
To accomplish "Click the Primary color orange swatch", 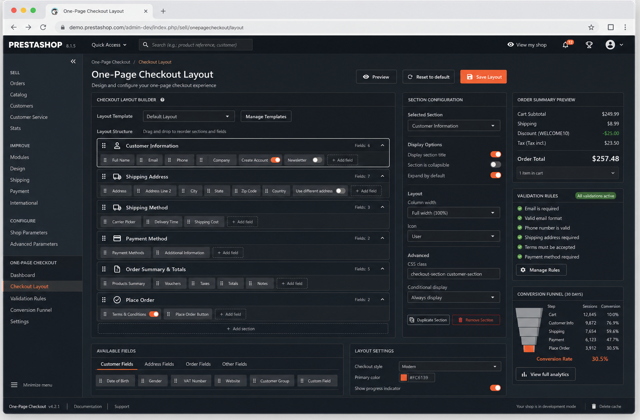I will click(x=404, y=378).
